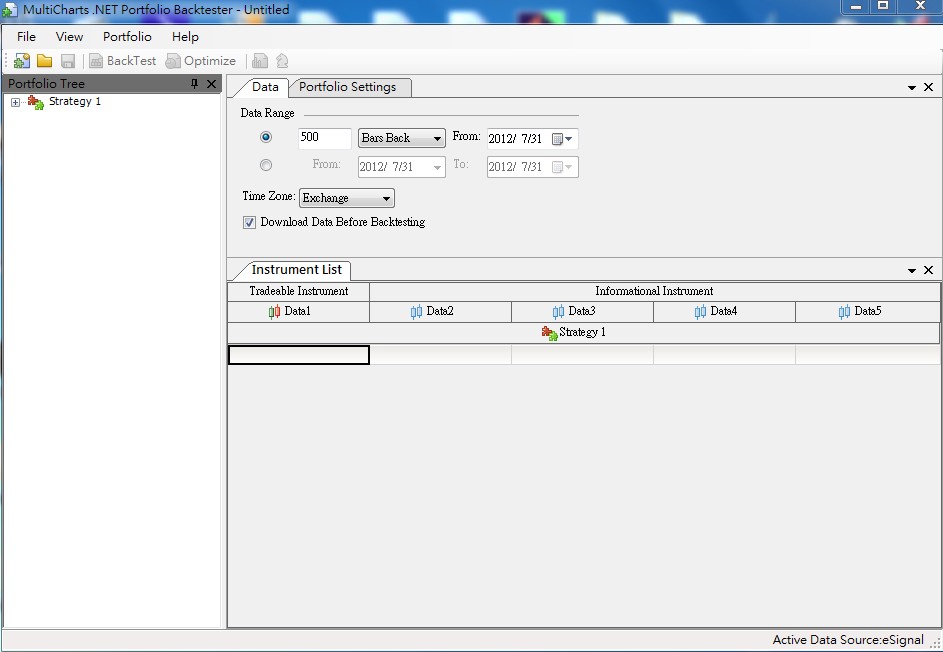The image size is (943, 652).
Task: Click Active Data Source:eSignal in status bar
Action: pos(848,640)
